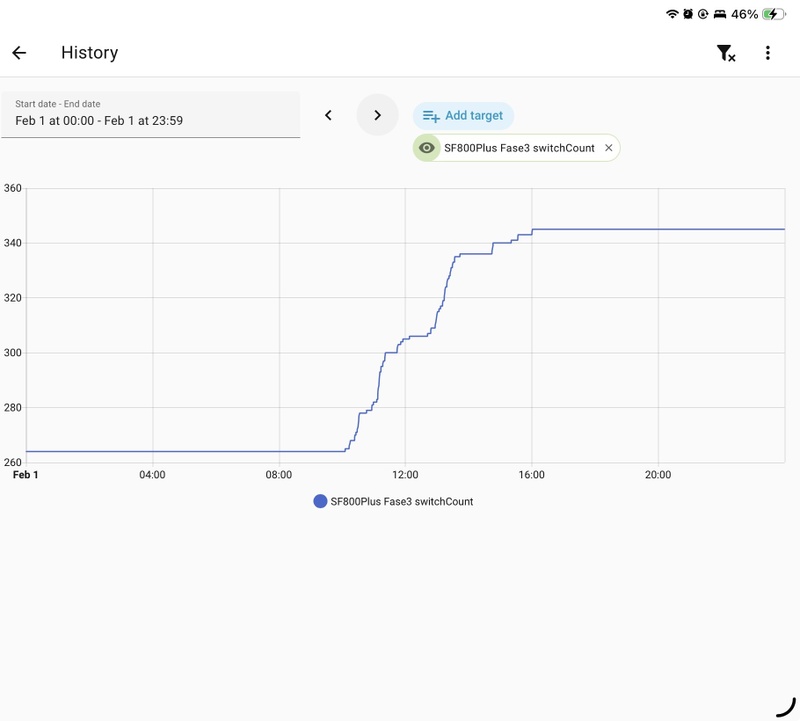Toggle the SF800Plus Fase3 switchCount legend entry

point(401,501)
